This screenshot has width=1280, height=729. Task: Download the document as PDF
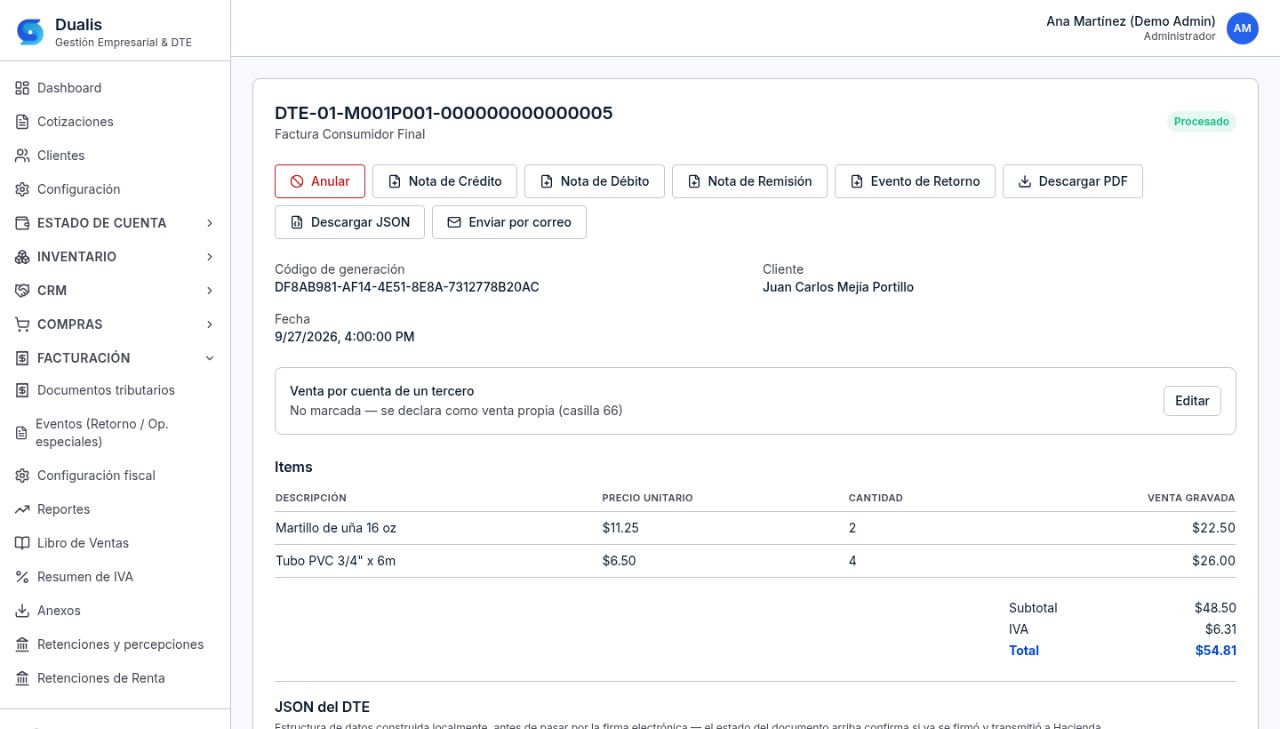tap(1073, 181)
